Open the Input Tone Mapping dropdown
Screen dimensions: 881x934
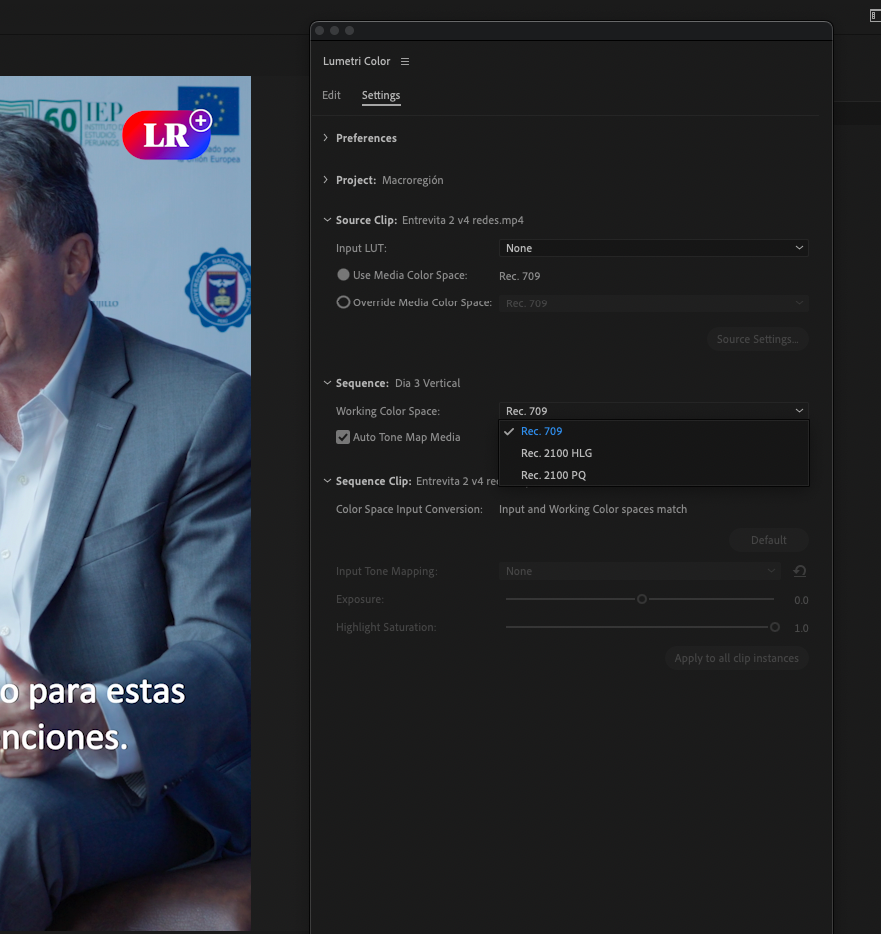pyautogui.click(x=640, y=571)
